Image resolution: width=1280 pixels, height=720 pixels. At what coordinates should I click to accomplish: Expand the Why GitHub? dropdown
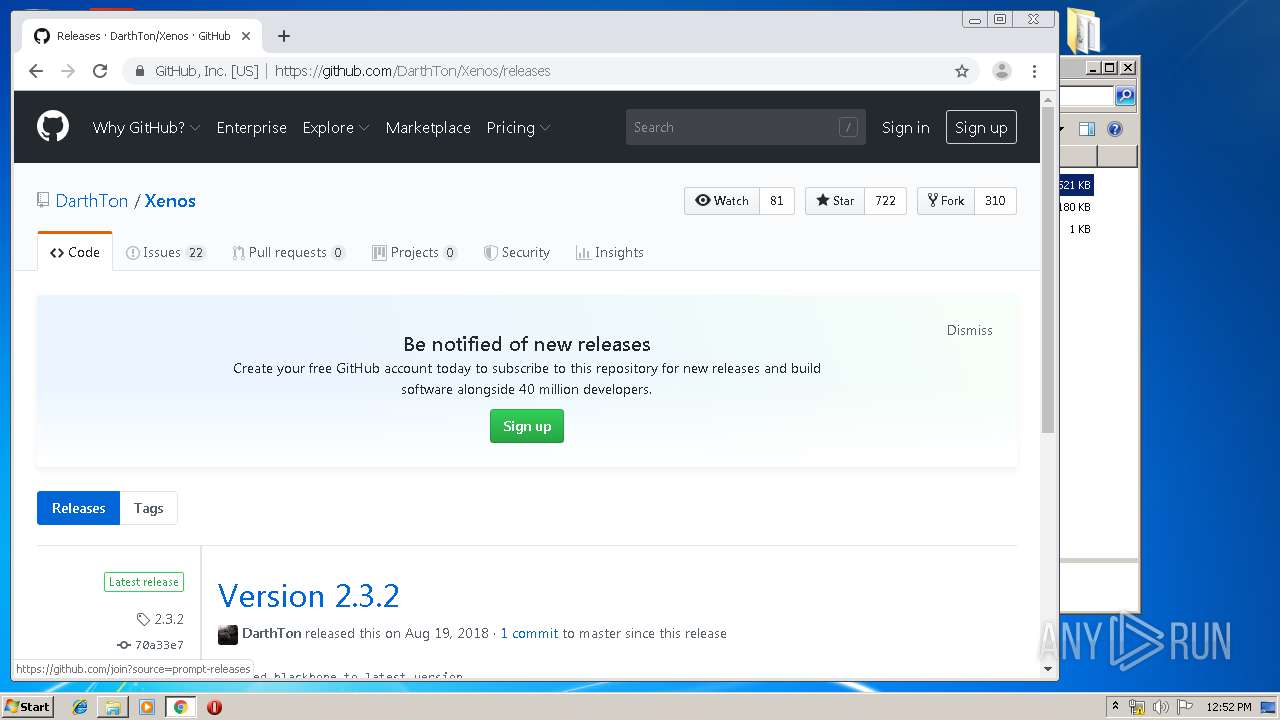(x=146, y=128)
